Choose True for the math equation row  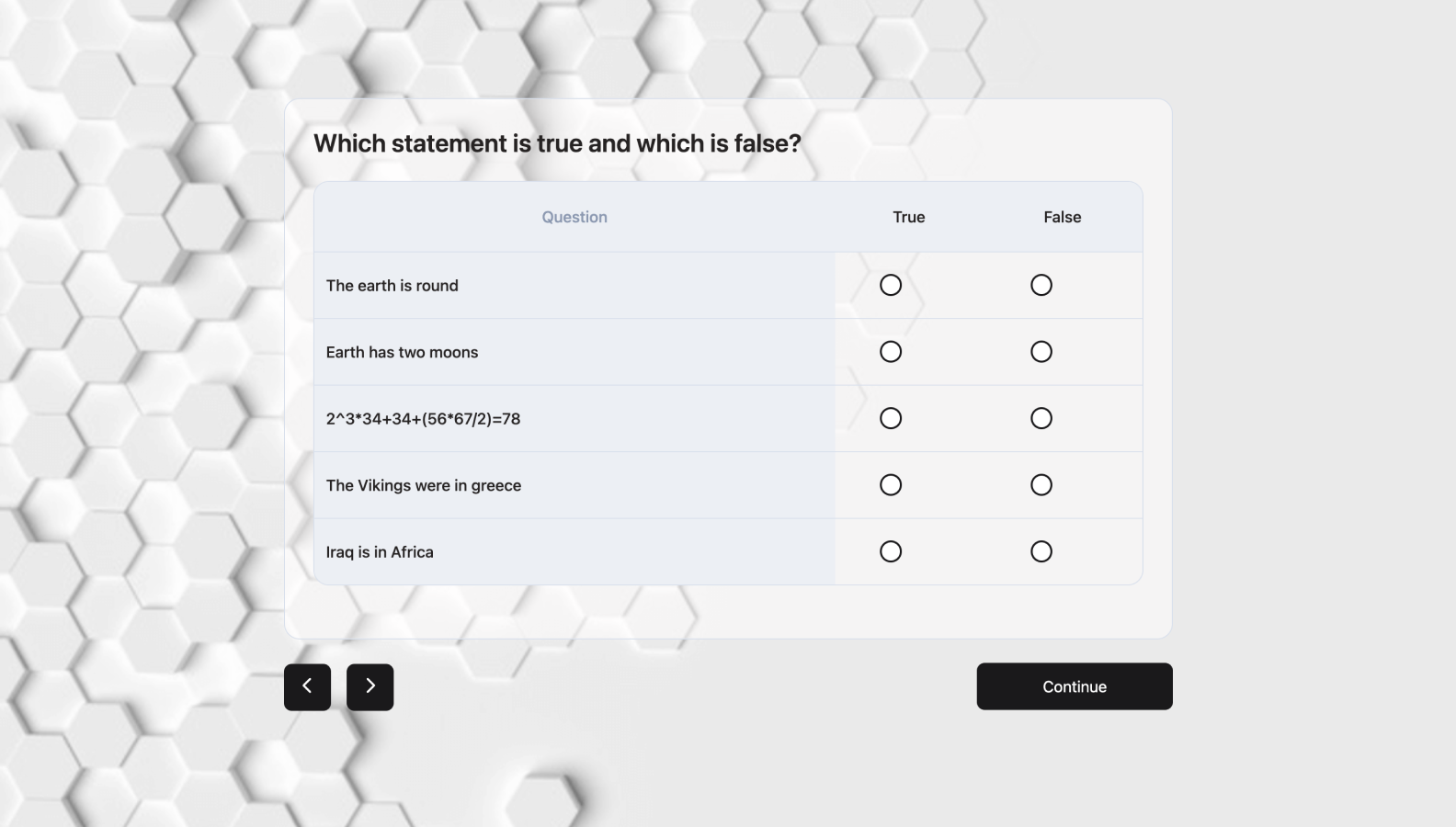891,418
